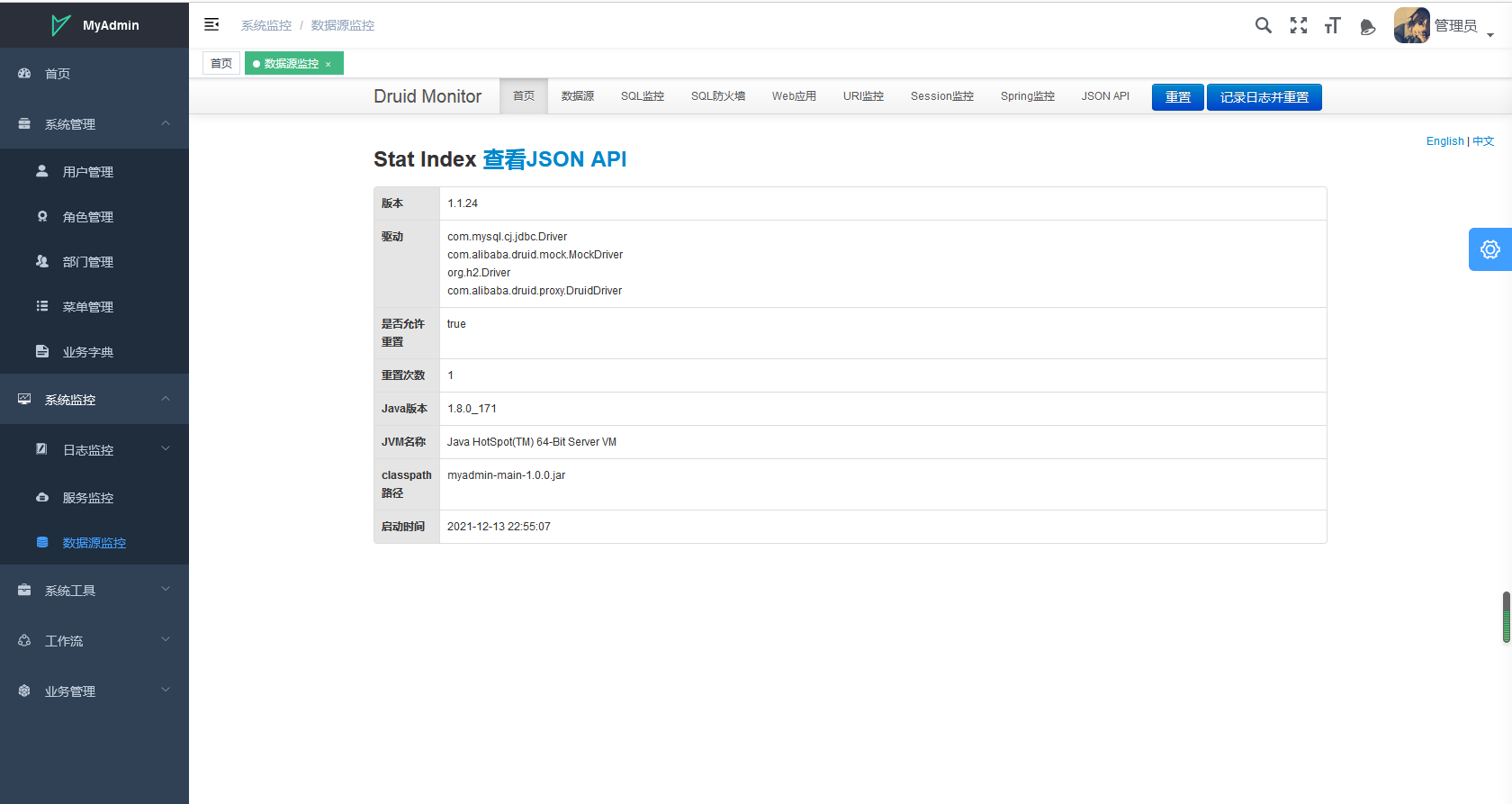Click the org.h2.Driver entry
Screen dimensions: 1512x804
(x=479, y=273)
